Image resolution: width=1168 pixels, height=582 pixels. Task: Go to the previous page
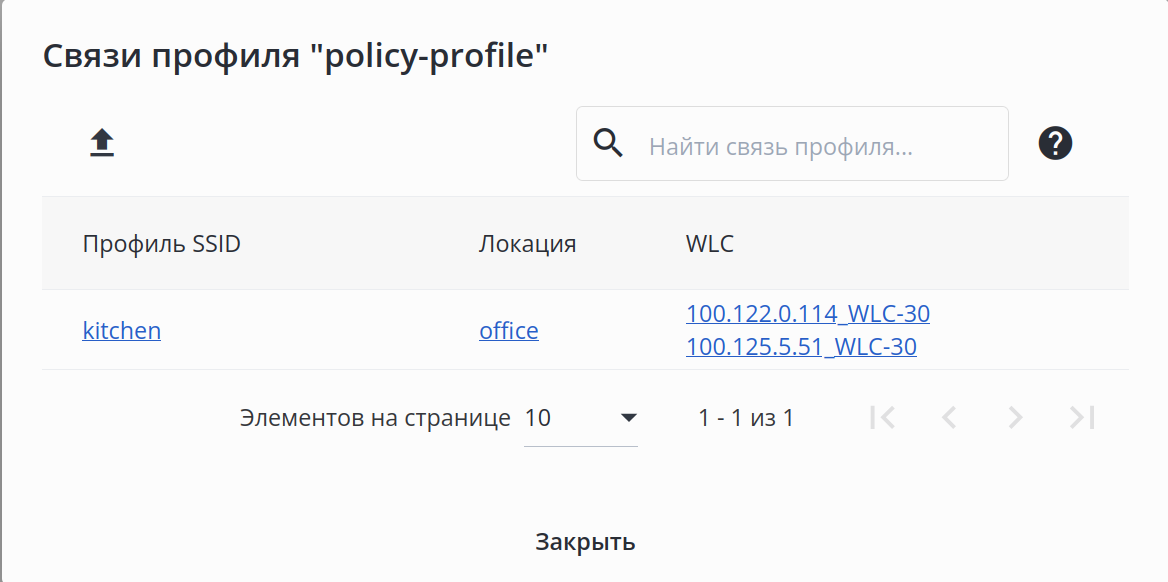pyautogui.click(x=949, y=418)
